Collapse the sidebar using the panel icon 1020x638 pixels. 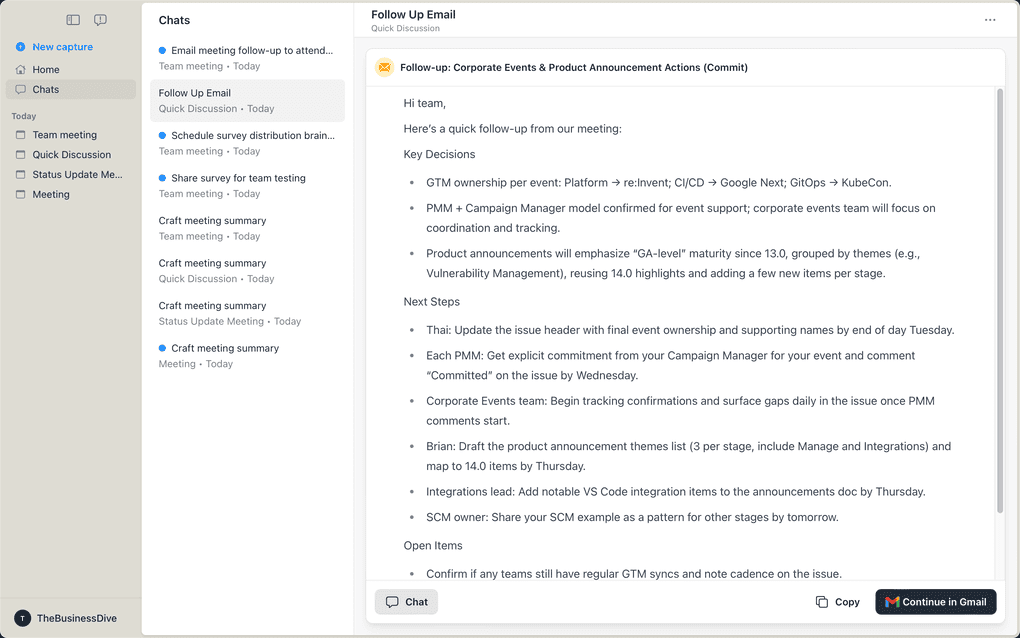click(x=73, y=19)
